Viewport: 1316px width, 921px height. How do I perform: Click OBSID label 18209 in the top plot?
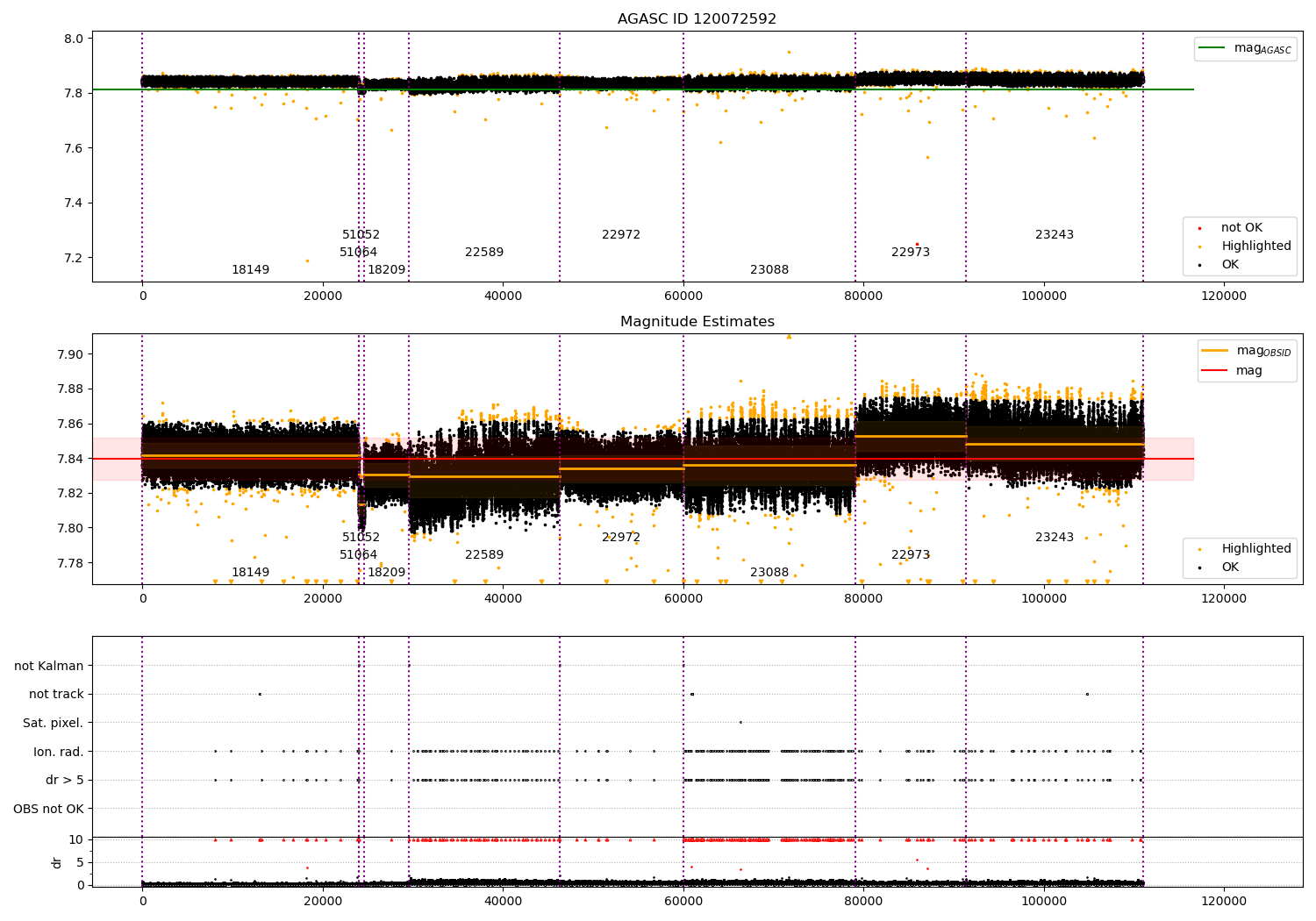[387, 270]
